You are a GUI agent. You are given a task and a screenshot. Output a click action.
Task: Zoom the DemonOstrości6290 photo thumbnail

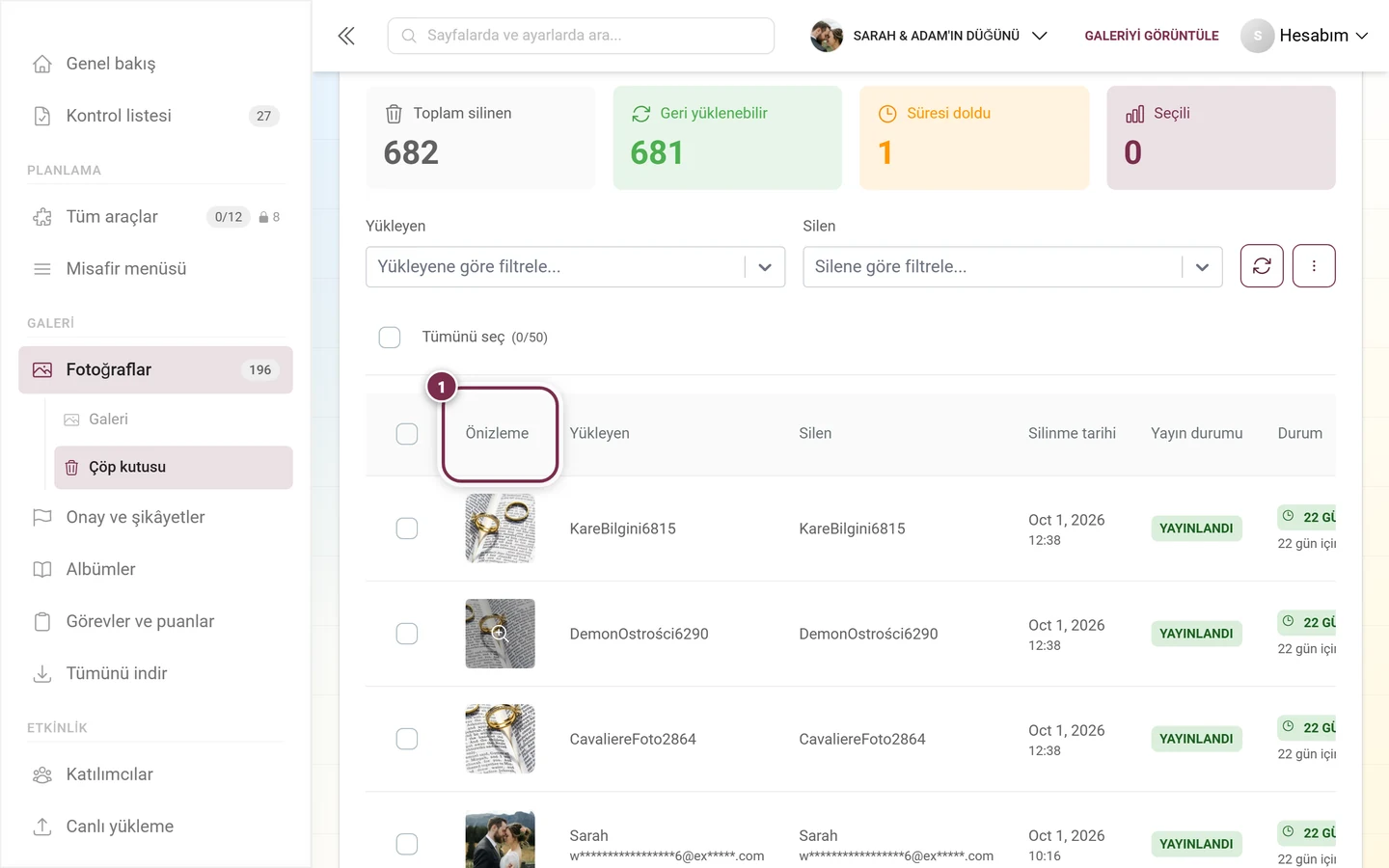500,634
